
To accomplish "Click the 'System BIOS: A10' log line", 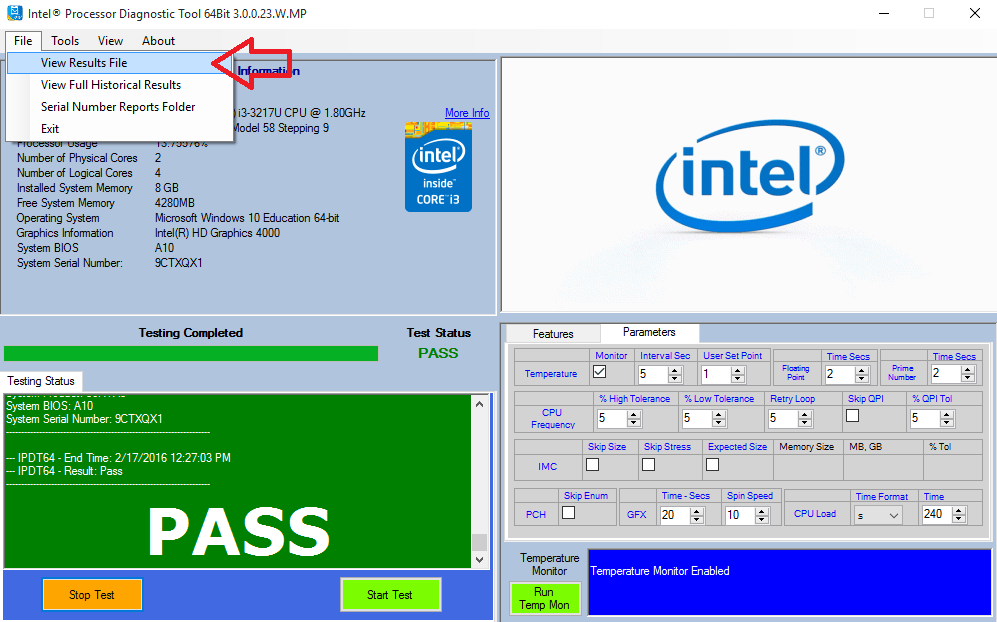I will pos(50,406).
